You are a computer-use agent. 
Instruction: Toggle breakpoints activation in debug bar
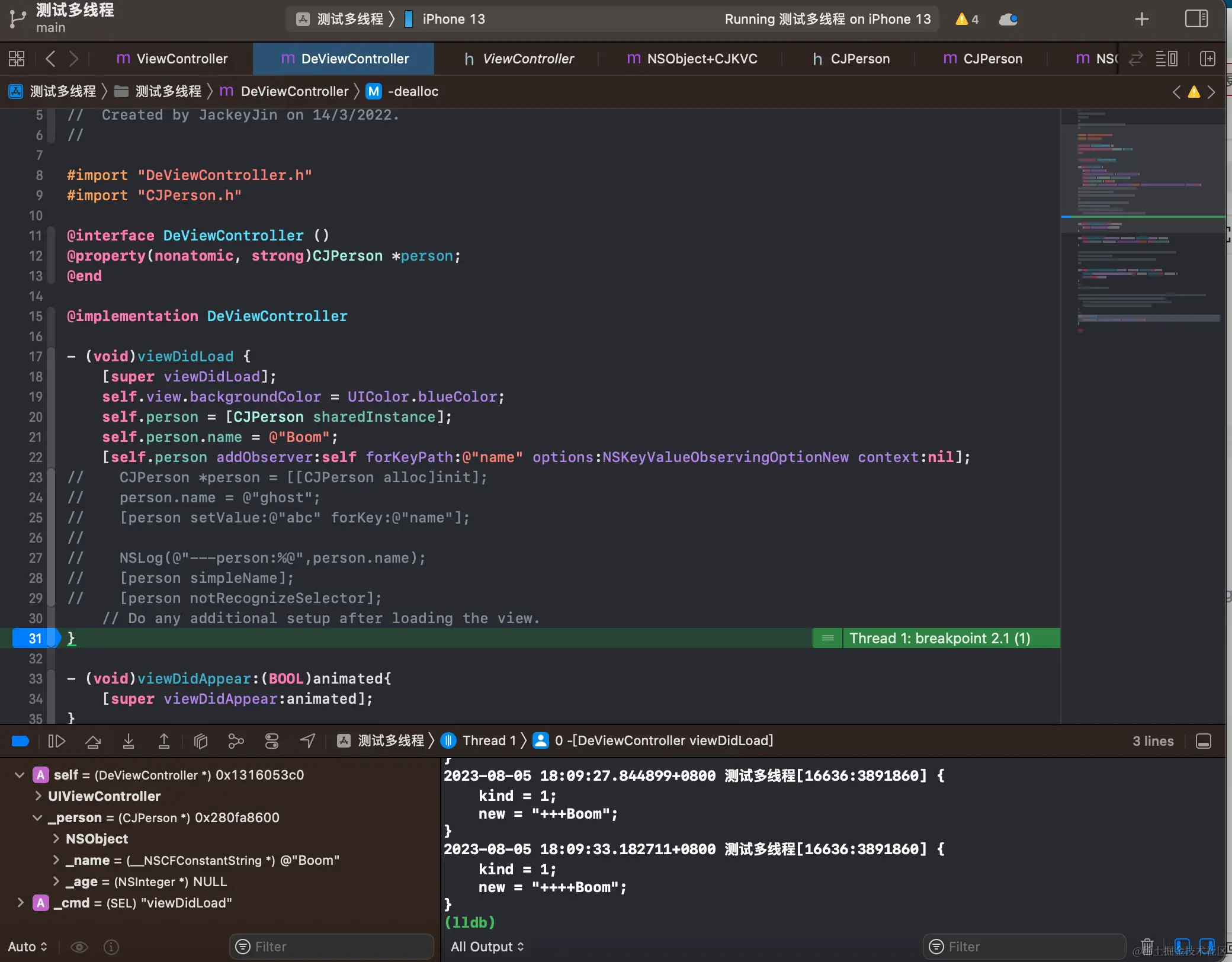pyautogui.click(x=21, y=741)
